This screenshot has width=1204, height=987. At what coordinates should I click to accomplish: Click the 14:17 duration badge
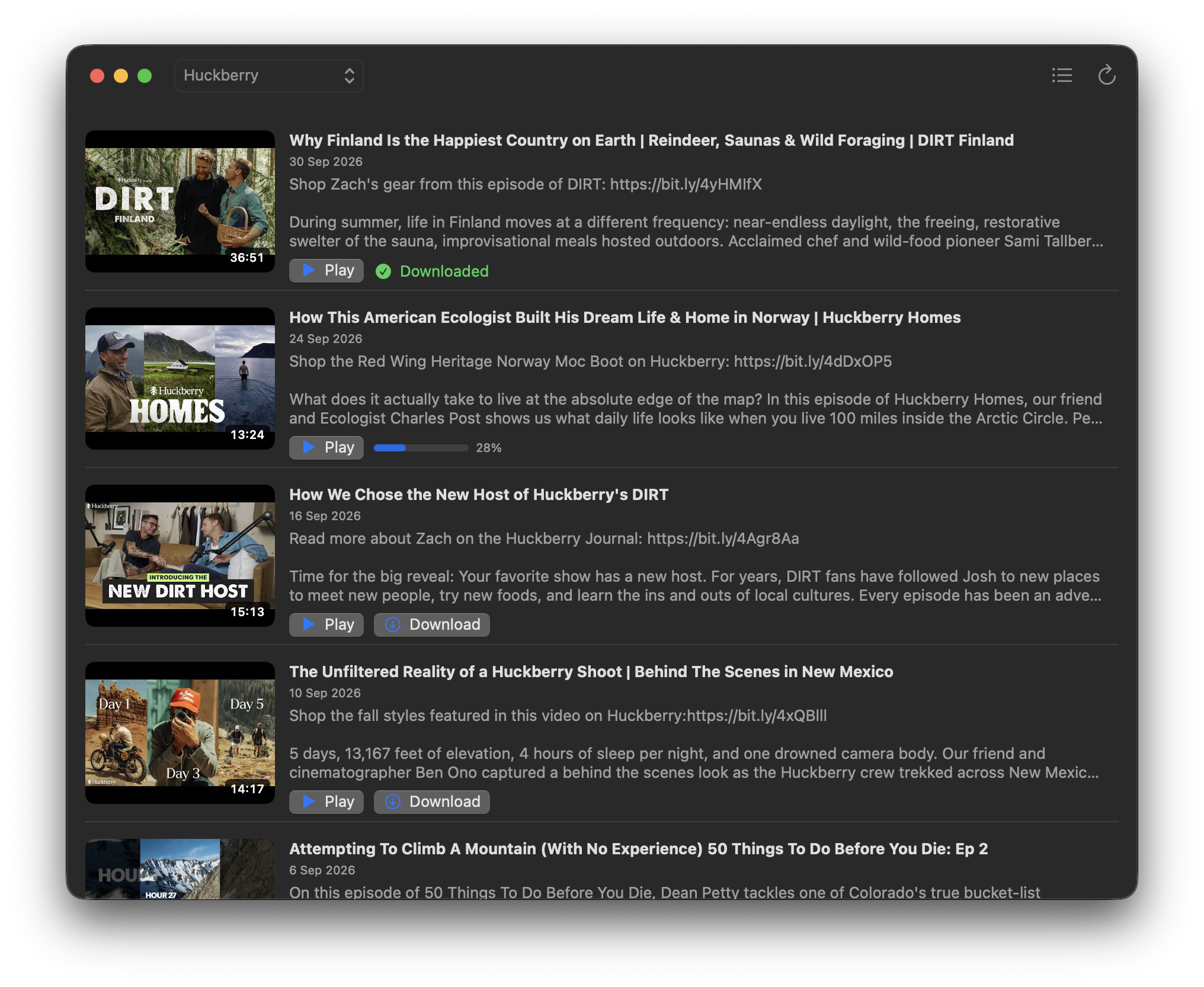click(247, 789)
